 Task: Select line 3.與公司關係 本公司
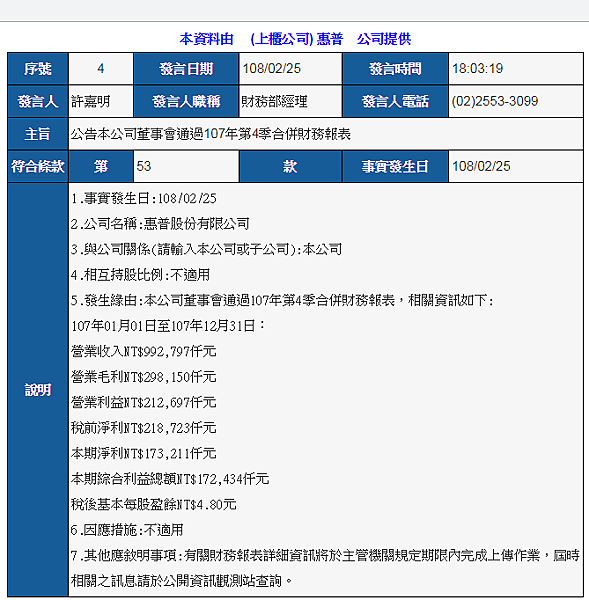coord(206,249)
